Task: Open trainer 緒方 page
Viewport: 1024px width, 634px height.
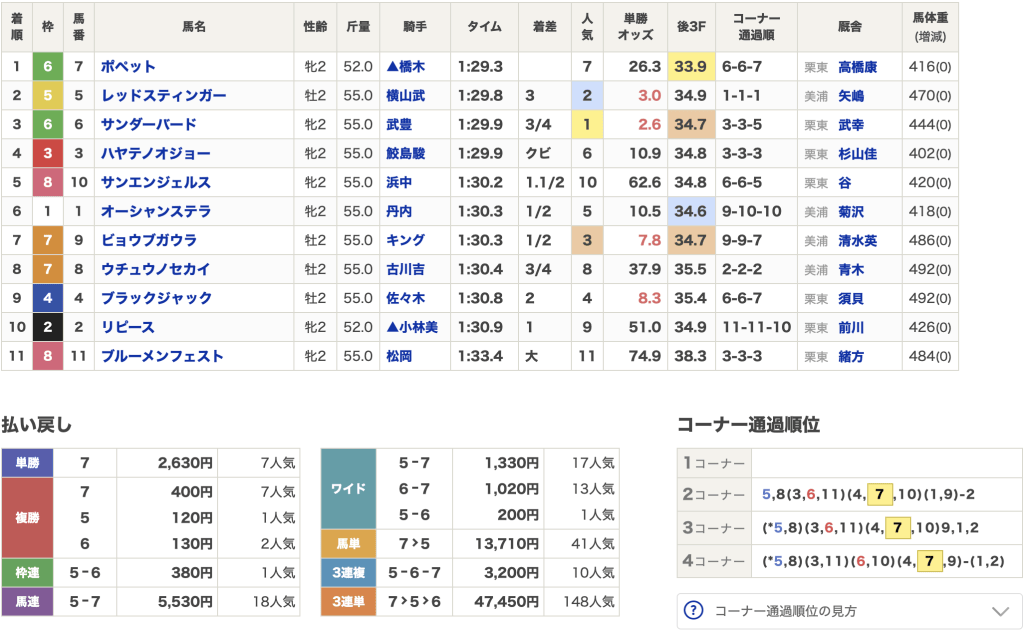Action: click(851, 357)
